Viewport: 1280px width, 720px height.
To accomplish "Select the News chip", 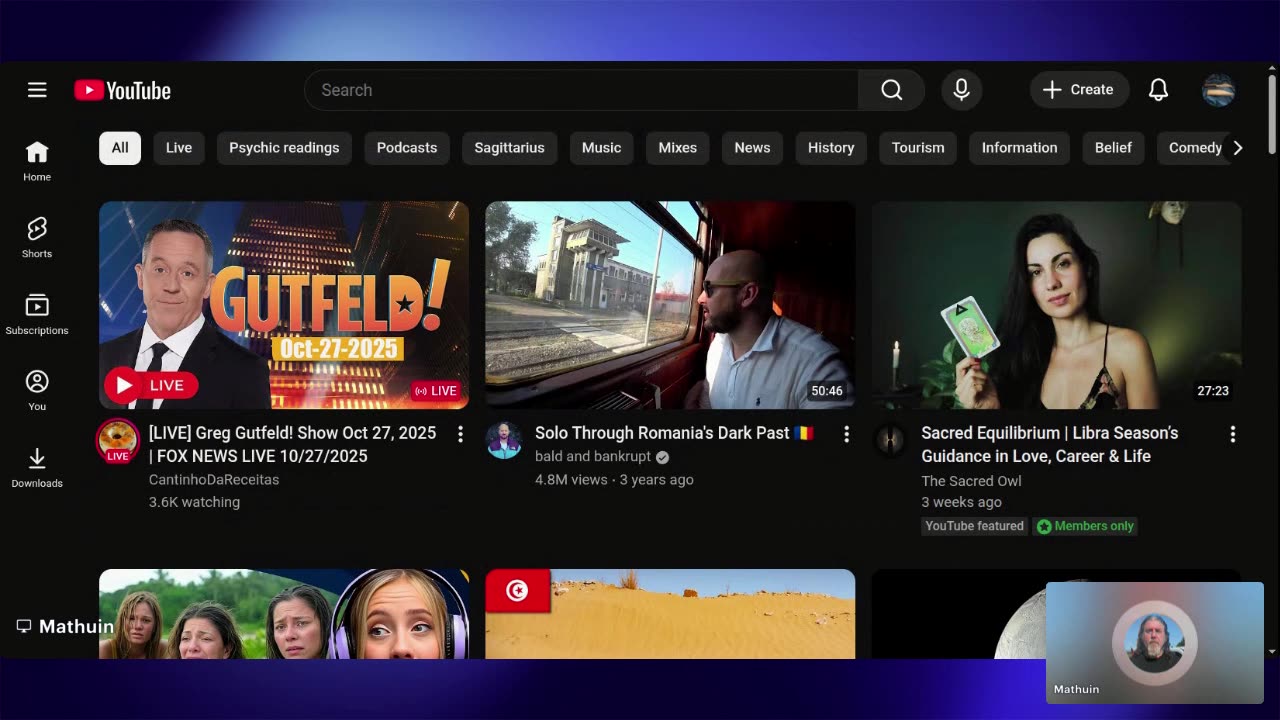I will pyautogui.click(x=752, y=148).
